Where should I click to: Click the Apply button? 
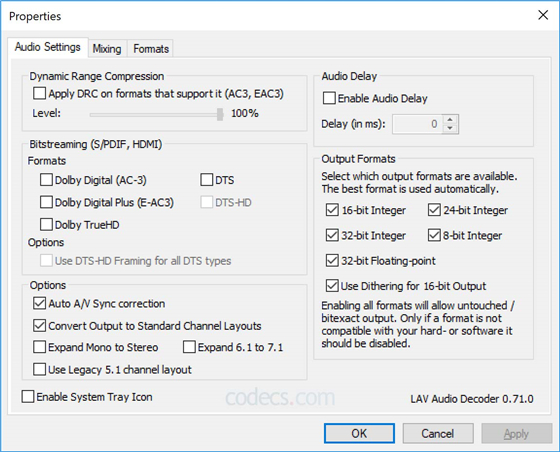[516, 433]
